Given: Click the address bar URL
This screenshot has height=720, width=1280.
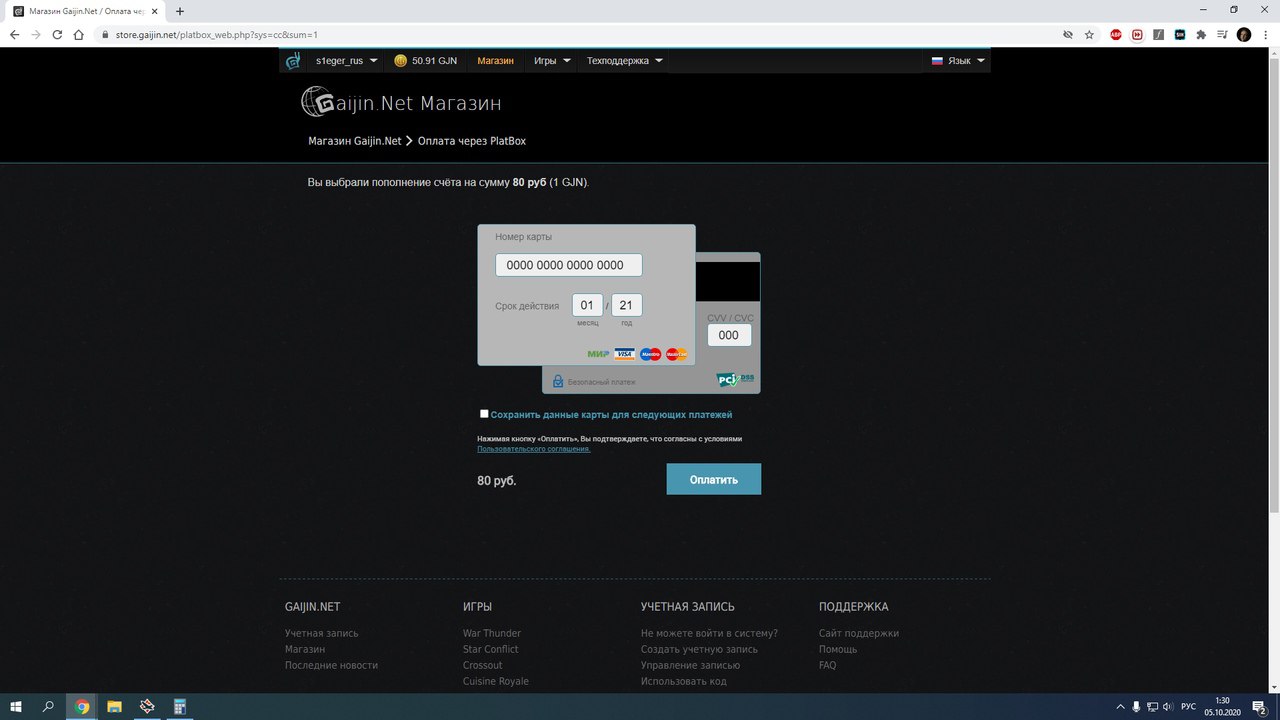Looking at the screenshot, I should click(216, 34).
